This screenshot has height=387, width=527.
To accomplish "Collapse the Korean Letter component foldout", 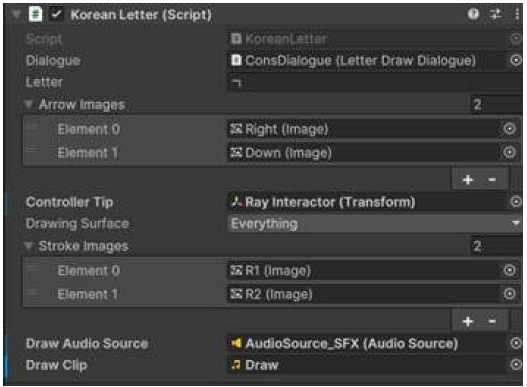I will [16, 14].
